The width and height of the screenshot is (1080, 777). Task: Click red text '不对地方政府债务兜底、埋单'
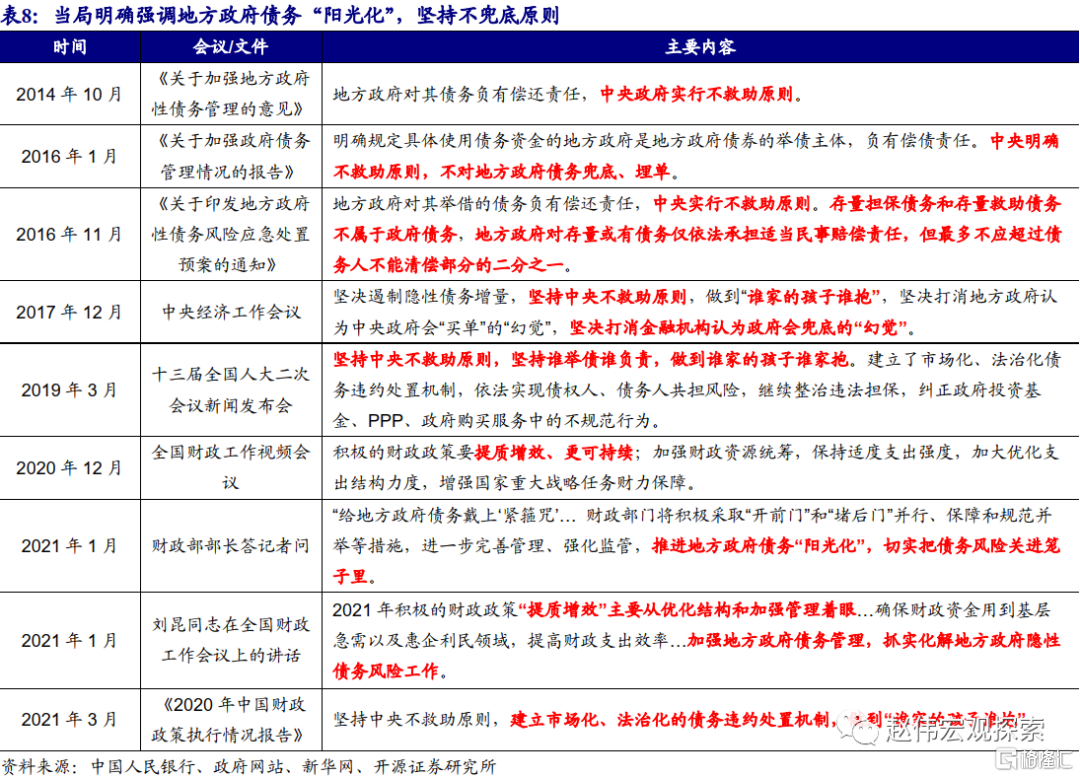pos(554,172)
